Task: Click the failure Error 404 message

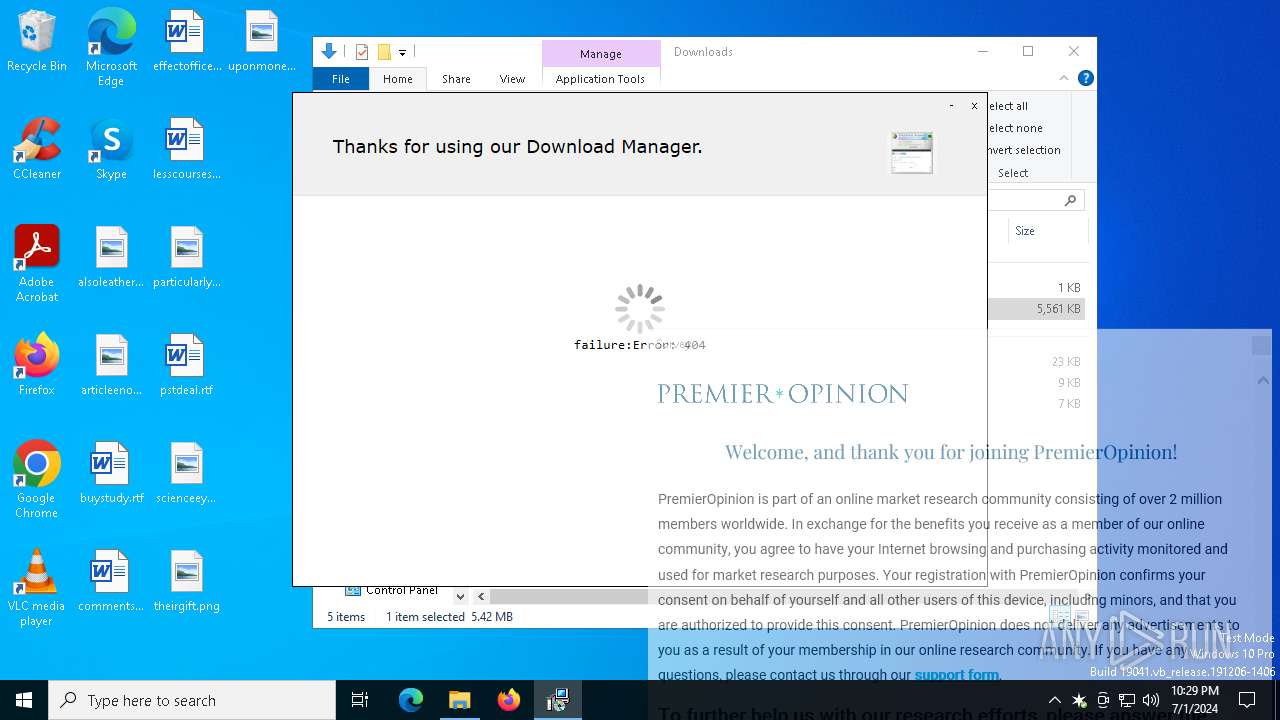Action: coord(640,345)
